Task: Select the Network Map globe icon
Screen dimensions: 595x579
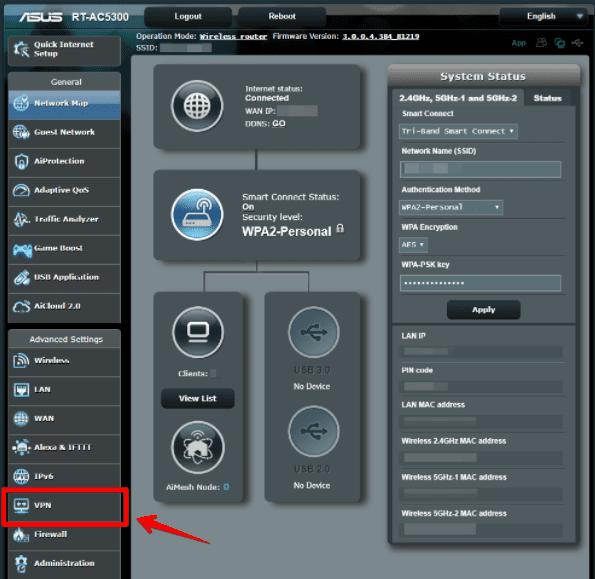Action: click(21, 103)
